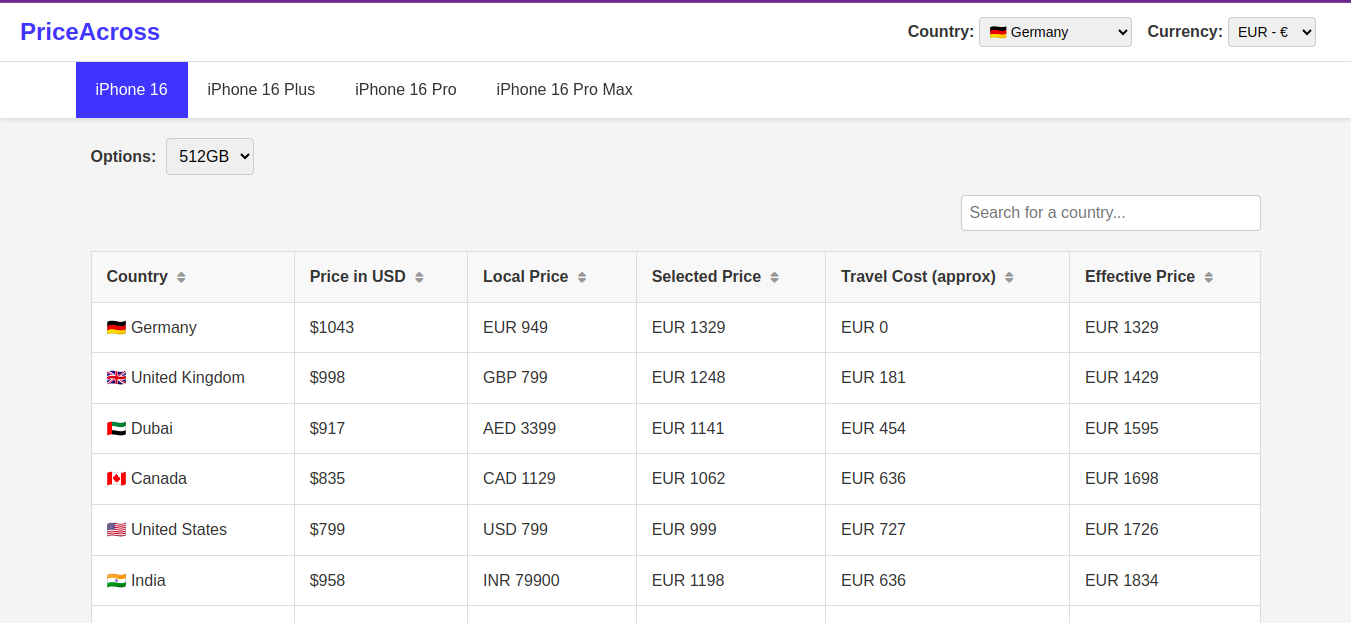The image size is (1351, 623).
Task: Click the EUR 1141 selected price cell
Action: (731, 429)
